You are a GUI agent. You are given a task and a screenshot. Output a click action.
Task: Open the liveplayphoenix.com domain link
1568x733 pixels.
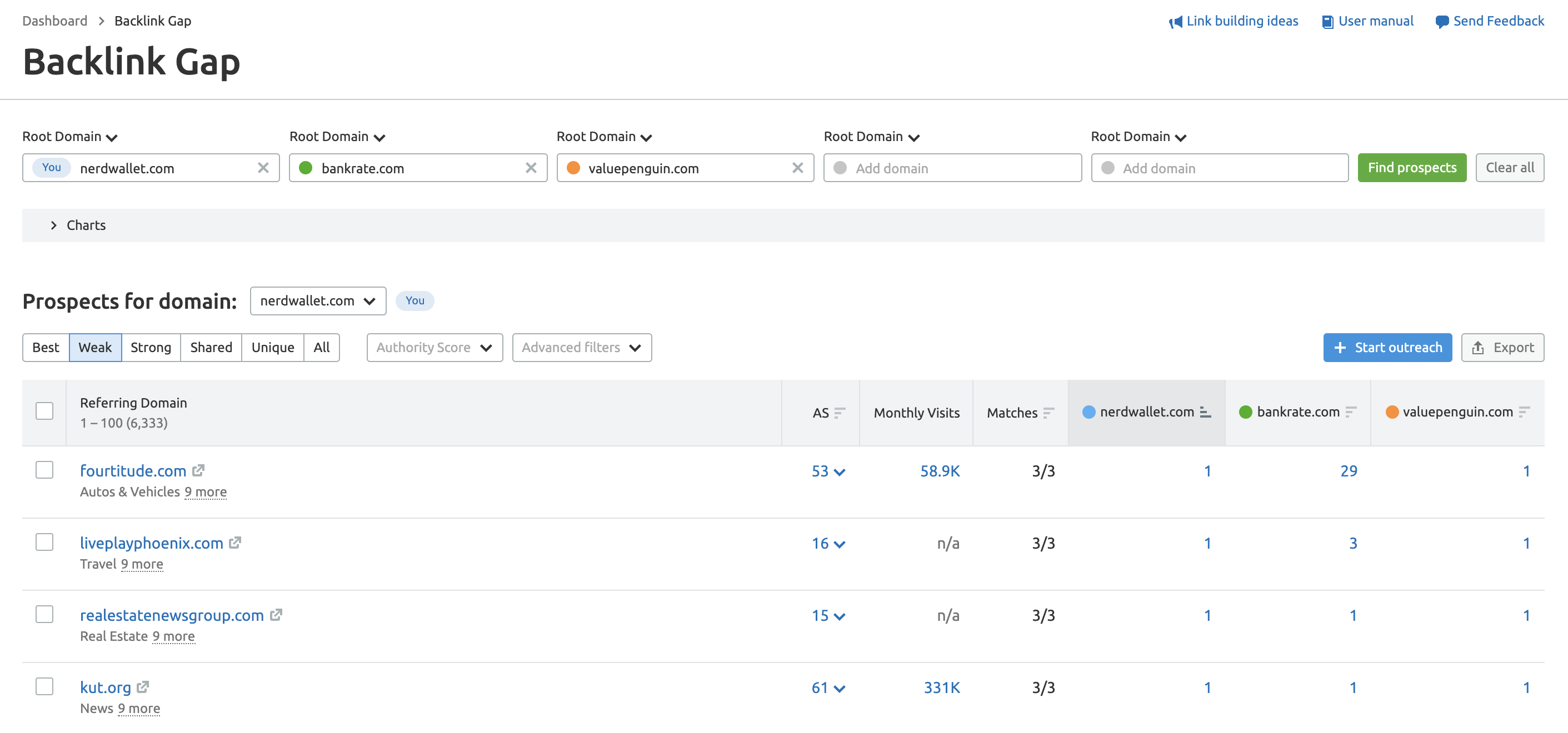pyautogui.click(x=152, y=543)
